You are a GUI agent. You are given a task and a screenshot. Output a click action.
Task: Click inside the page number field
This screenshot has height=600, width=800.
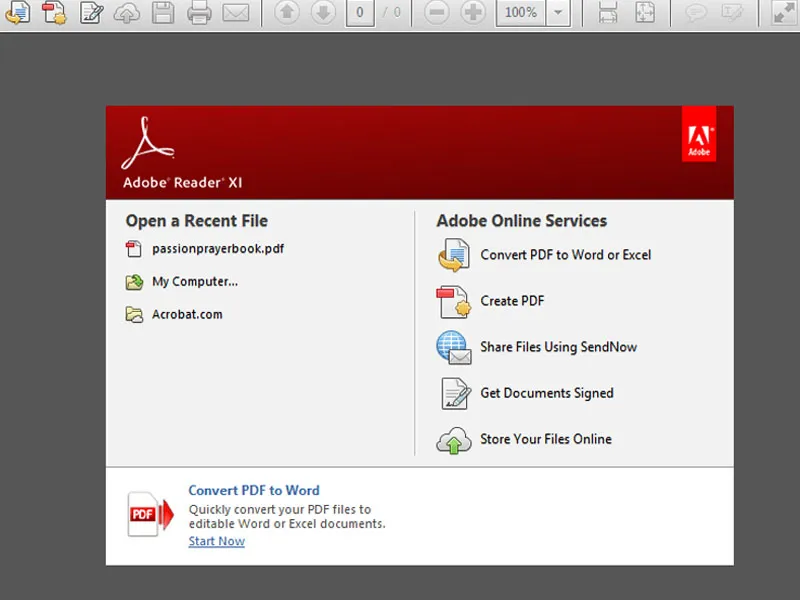tap(360, 14)
